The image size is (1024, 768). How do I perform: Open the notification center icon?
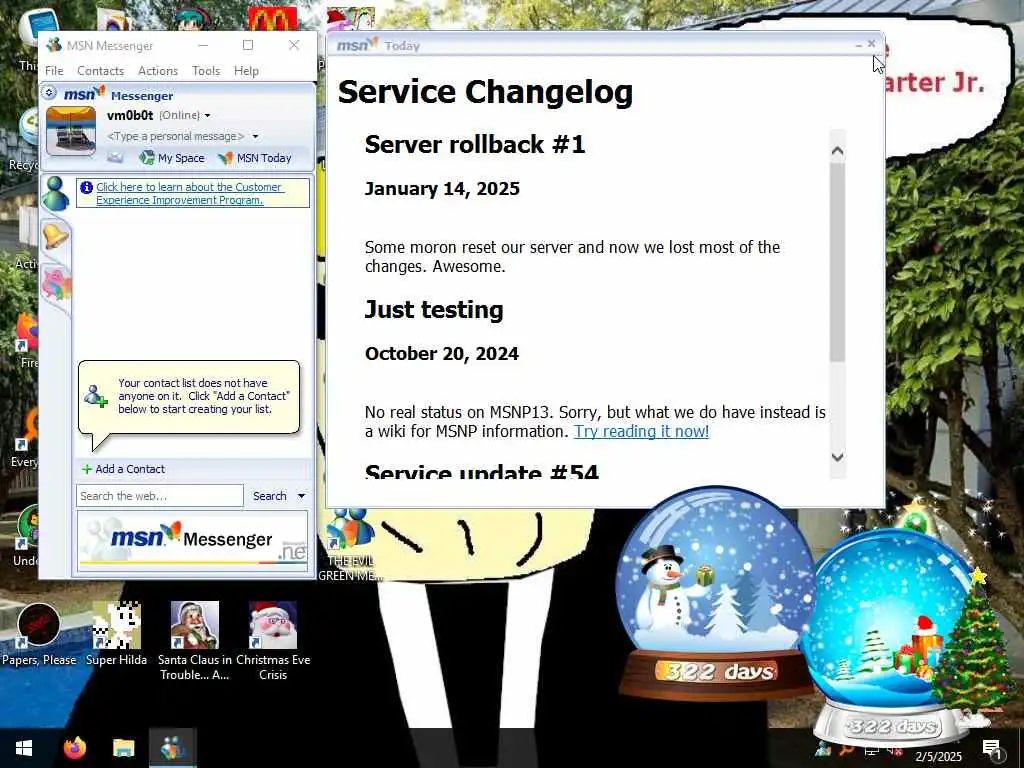tap(991, 748)
